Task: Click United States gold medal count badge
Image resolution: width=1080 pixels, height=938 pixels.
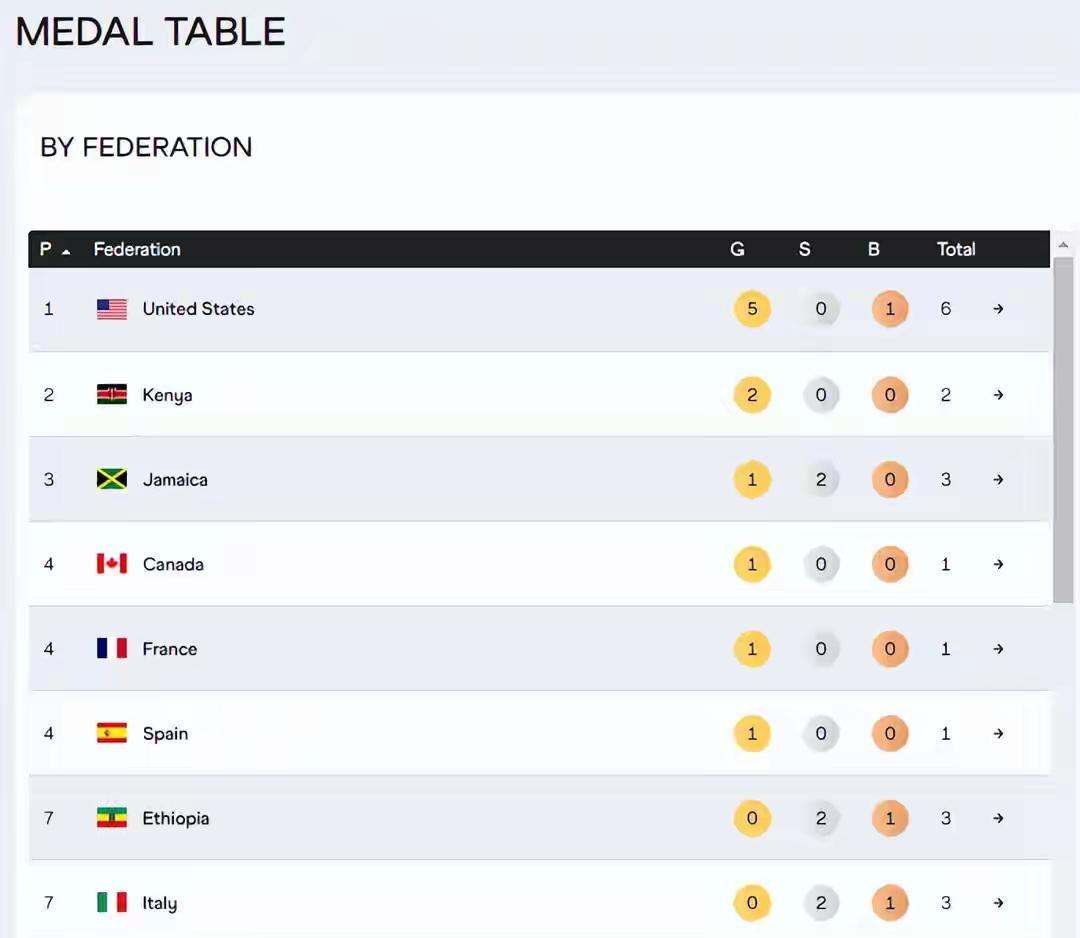Action: pos(752,309)
